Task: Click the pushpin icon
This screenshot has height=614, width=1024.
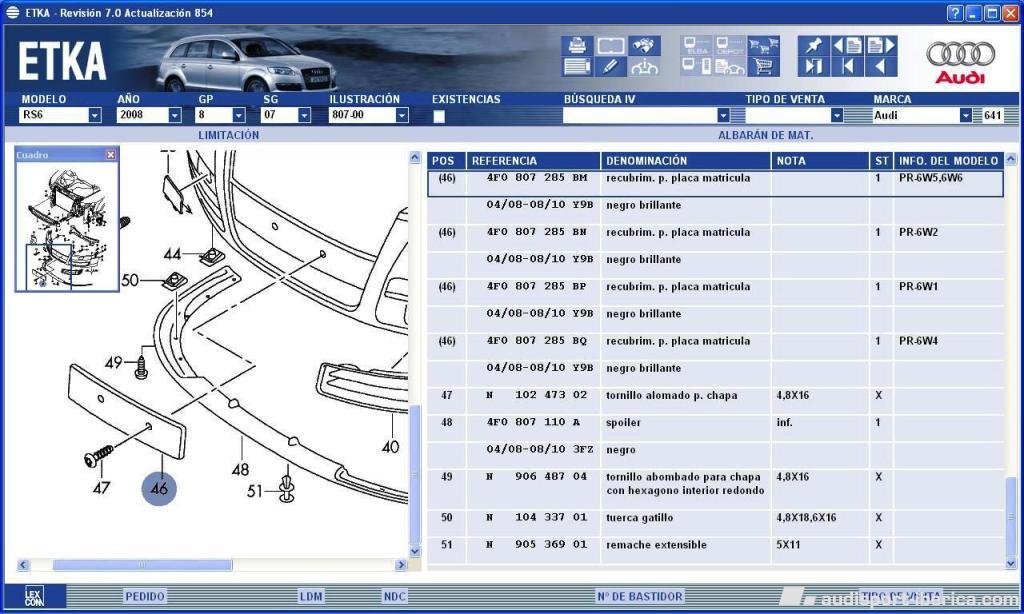Action: 814,46
